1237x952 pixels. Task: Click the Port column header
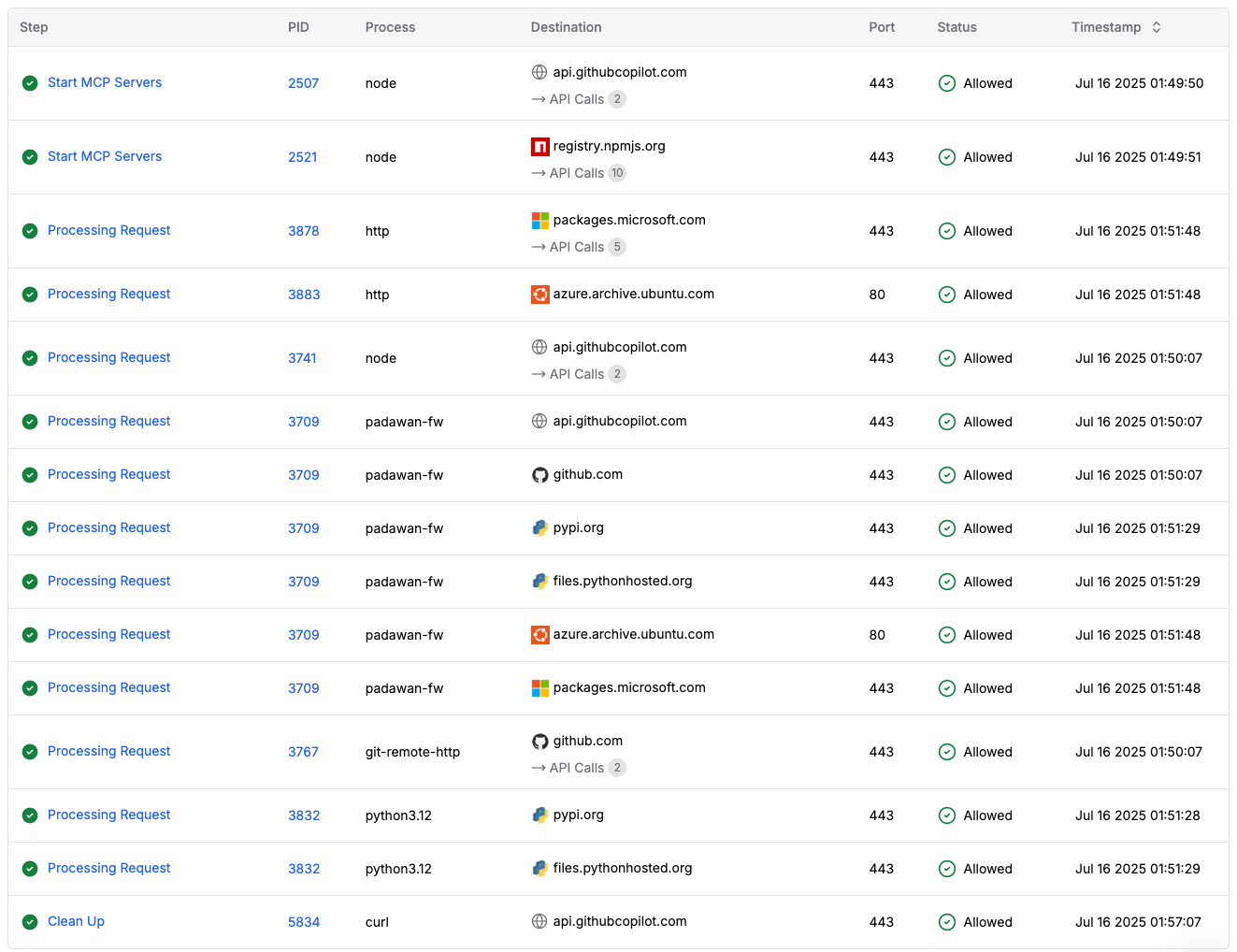point(882,27)
